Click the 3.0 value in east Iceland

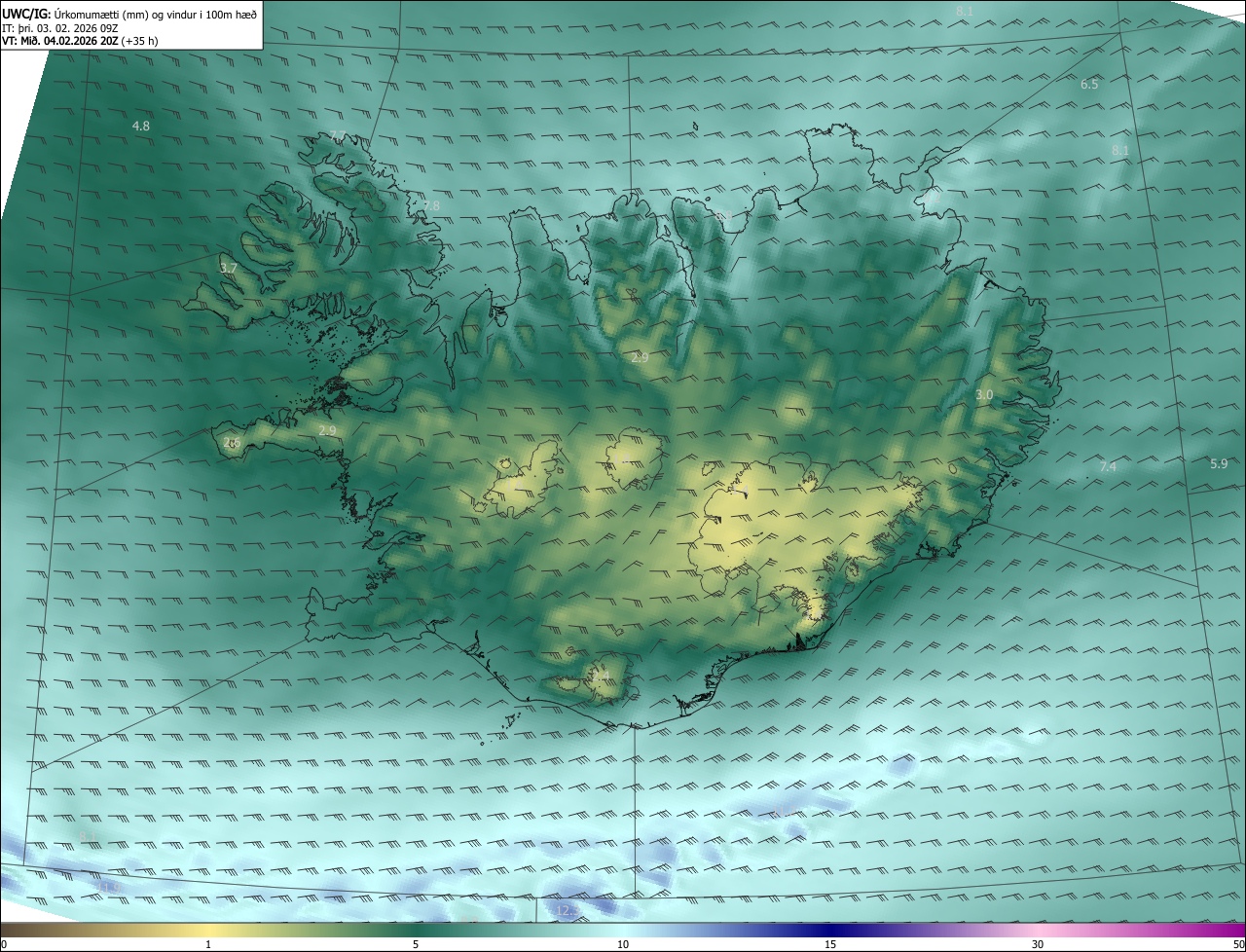coord(984,395)
